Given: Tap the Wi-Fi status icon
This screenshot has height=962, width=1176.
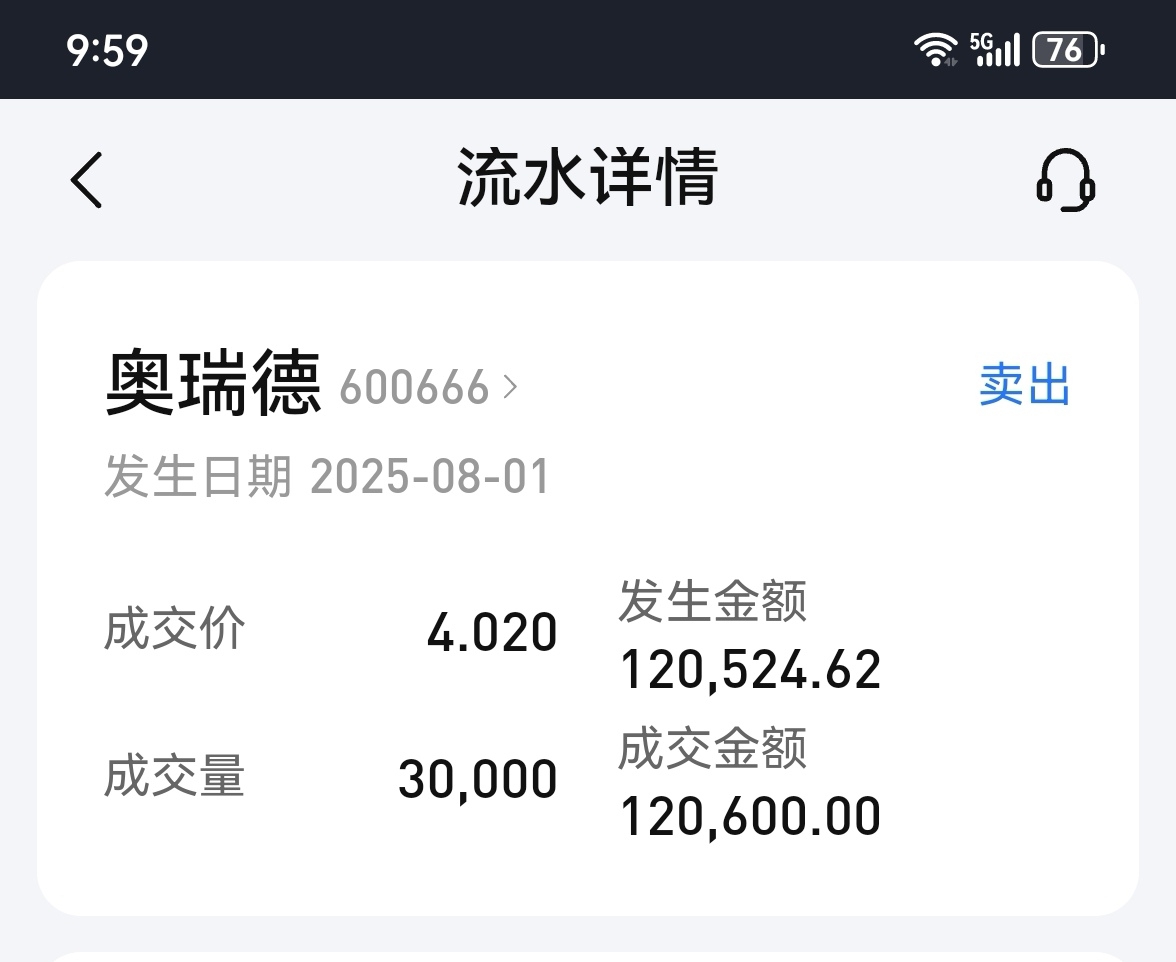Looking at the screenshot, I should [x=935, y=50].
